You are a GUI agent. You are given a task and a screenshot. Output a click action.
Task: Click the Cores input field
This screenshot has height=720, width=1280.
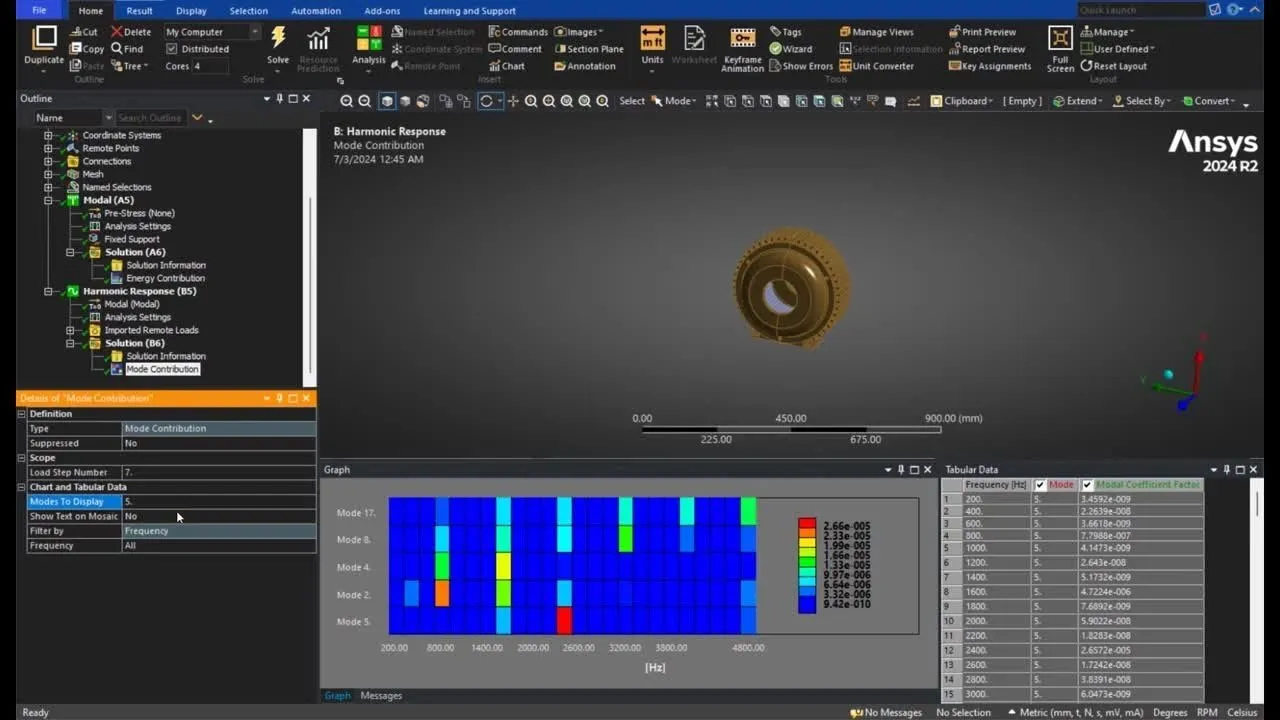coord(210,66)
